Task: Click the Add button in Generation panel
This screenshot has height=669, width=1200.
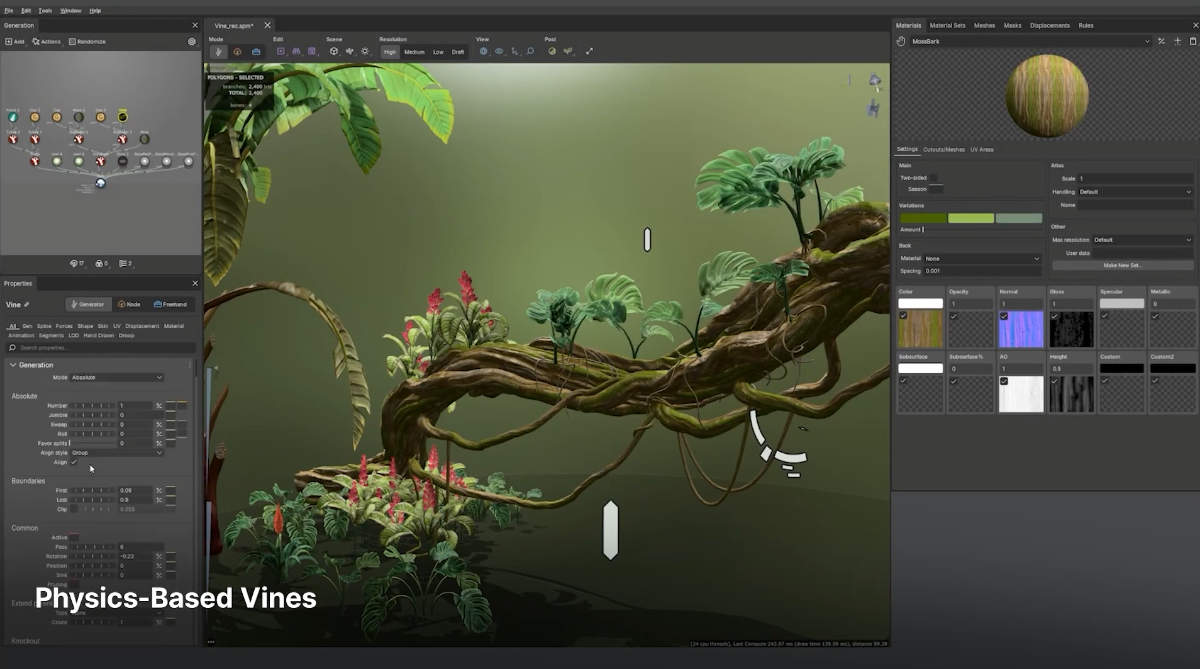Action: pos(15,42)
